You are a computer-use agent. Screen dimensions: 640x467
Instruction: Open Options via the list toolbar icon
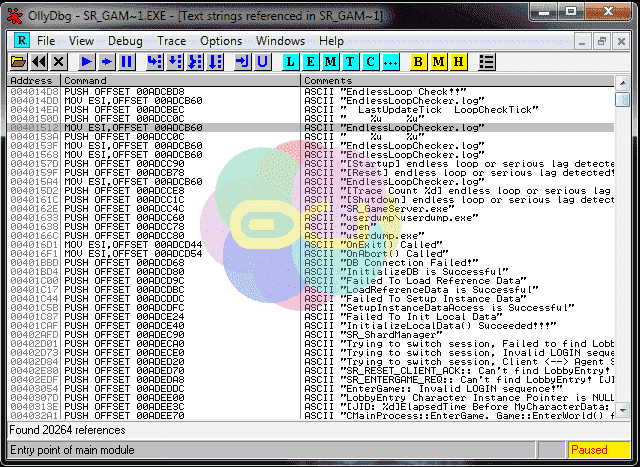click(487, 62)
